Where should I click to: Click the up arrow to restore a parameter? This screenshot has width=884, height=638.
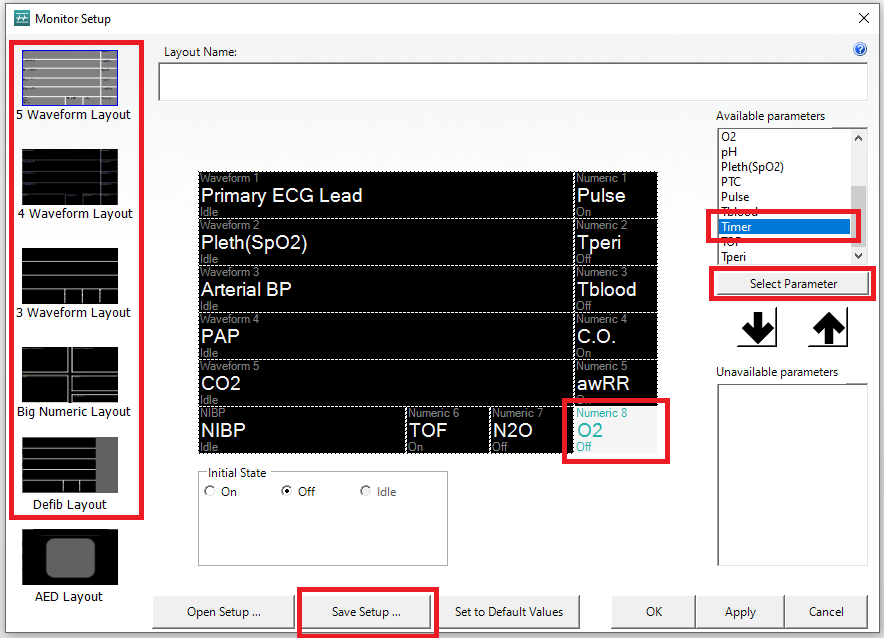(828, 327)
